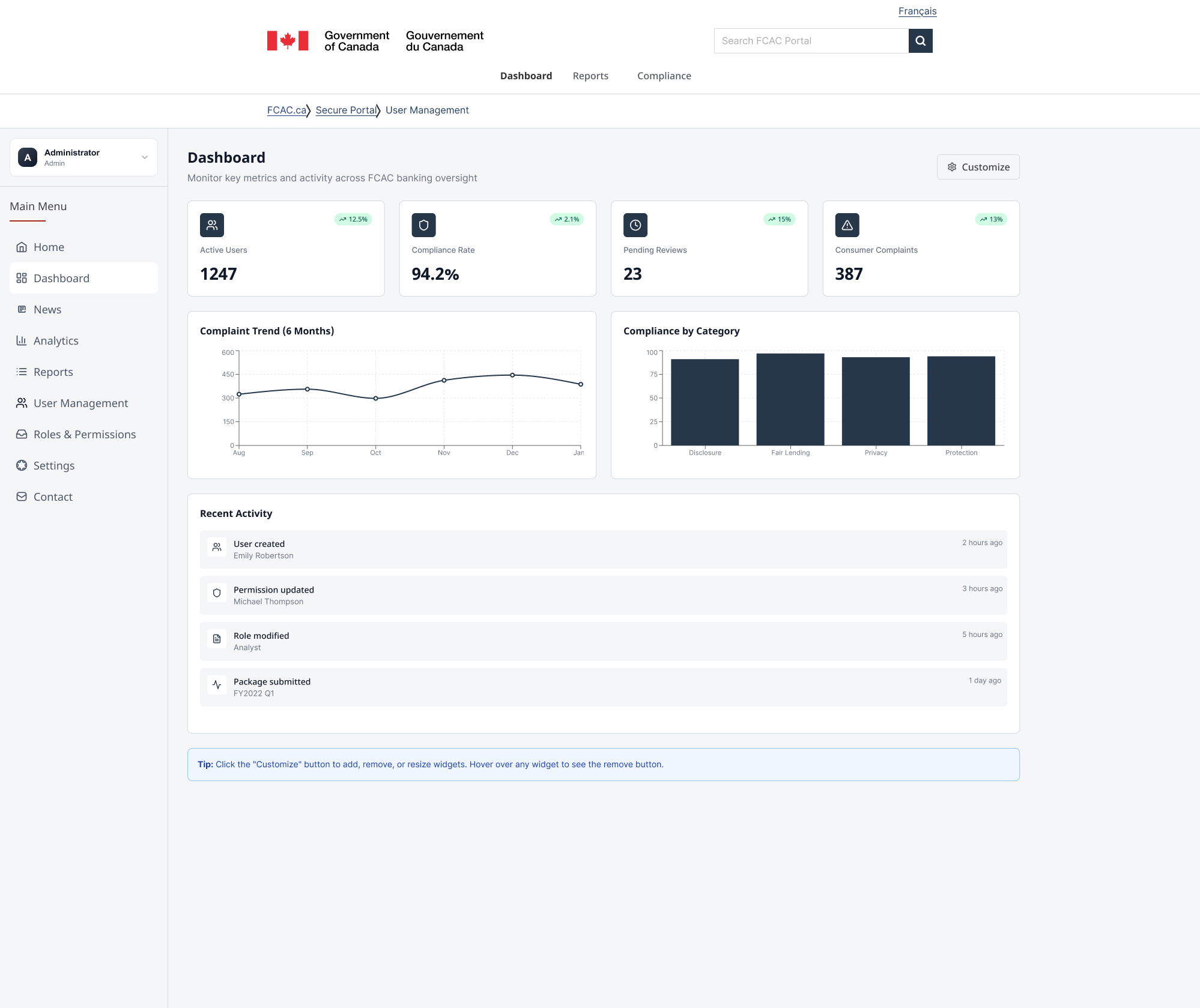
Task: Click the User created activity icon
Action: click(x=217, y=547)
